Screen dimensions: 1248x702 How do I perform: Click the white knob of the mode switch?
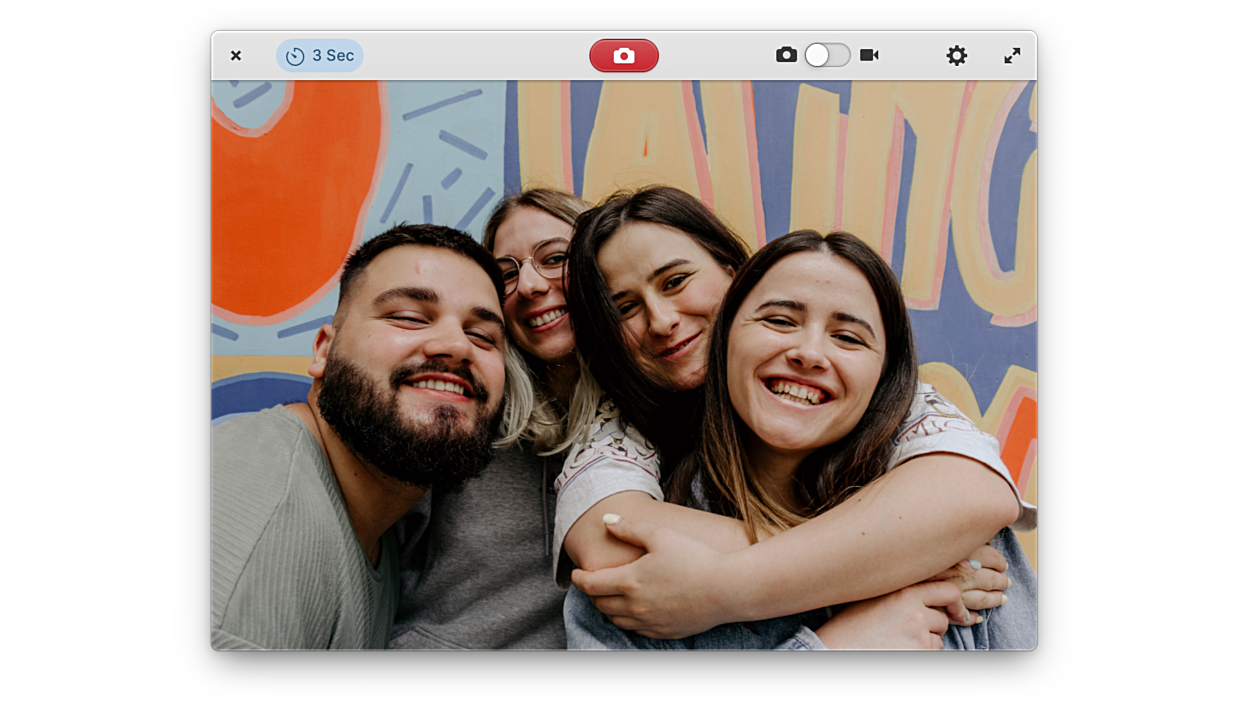point(817,55)
